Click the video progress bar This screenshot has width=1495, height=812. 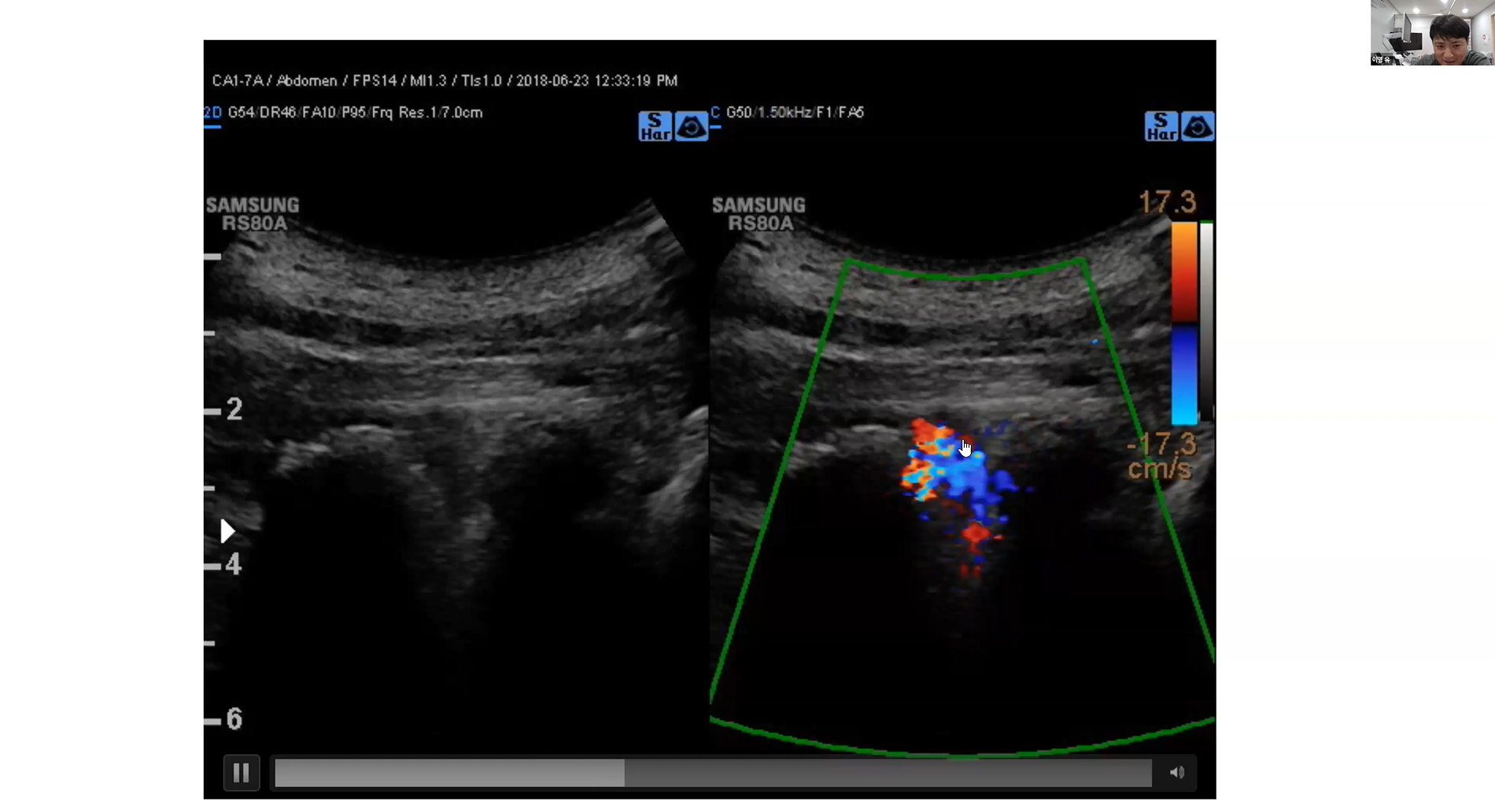pyautogui.click(x=713, y=773)
